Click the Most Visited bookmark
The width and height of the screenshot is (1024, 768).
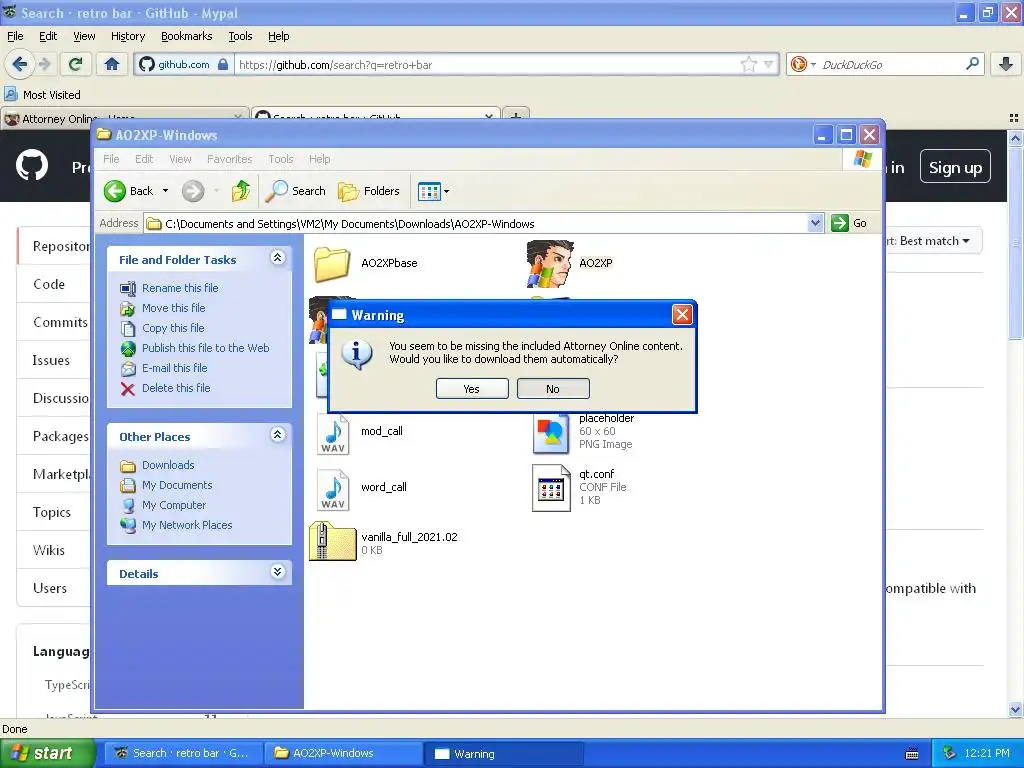pyautogui.click(x=43, y=95)
